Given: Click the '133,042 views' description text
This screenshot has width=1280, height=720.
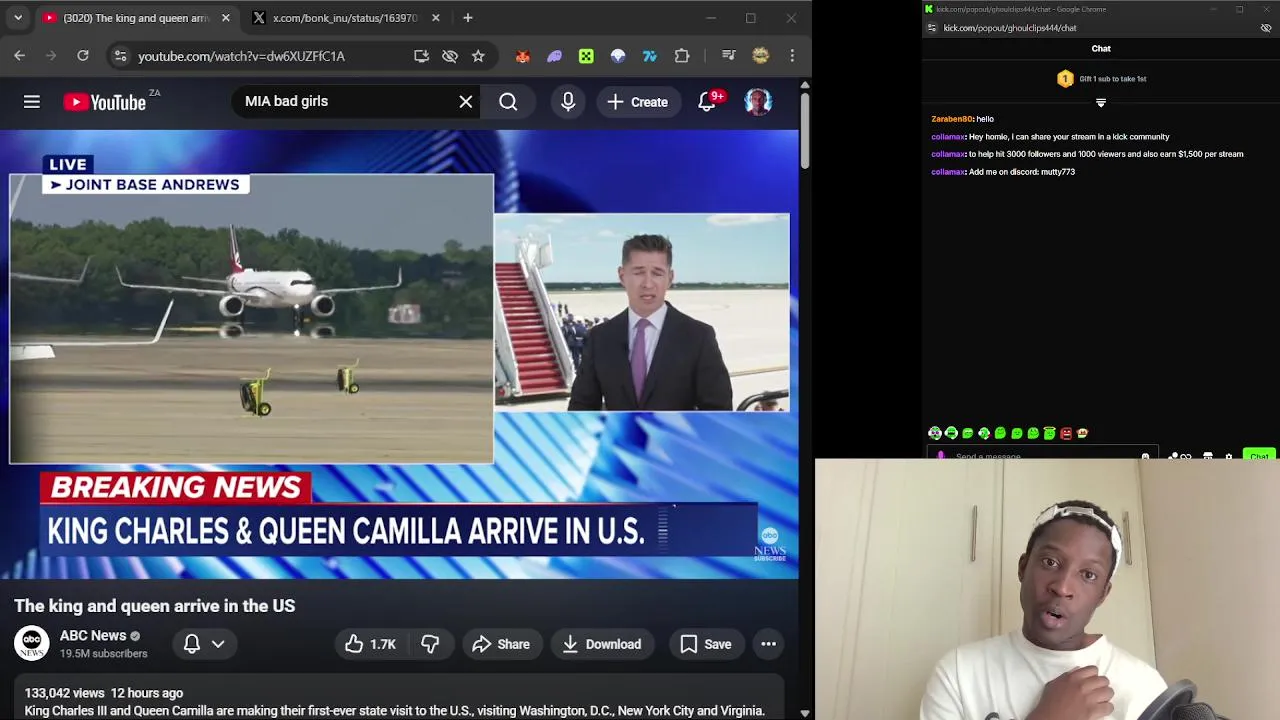Looking at the screenshot, I should [65, 693].
